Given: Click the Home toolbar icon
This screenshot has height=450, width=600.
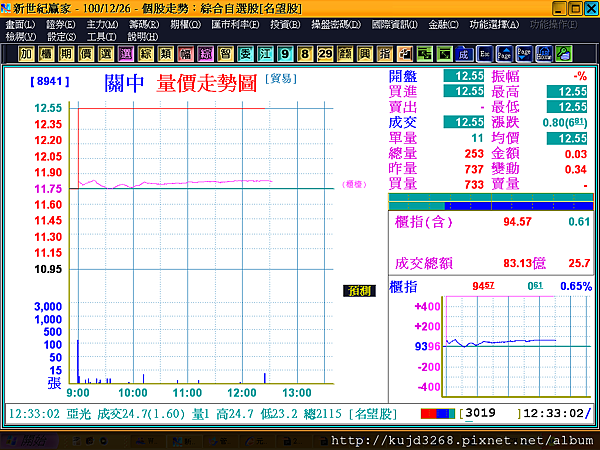Looking at the screenshot, I should [x=544, y=54].
